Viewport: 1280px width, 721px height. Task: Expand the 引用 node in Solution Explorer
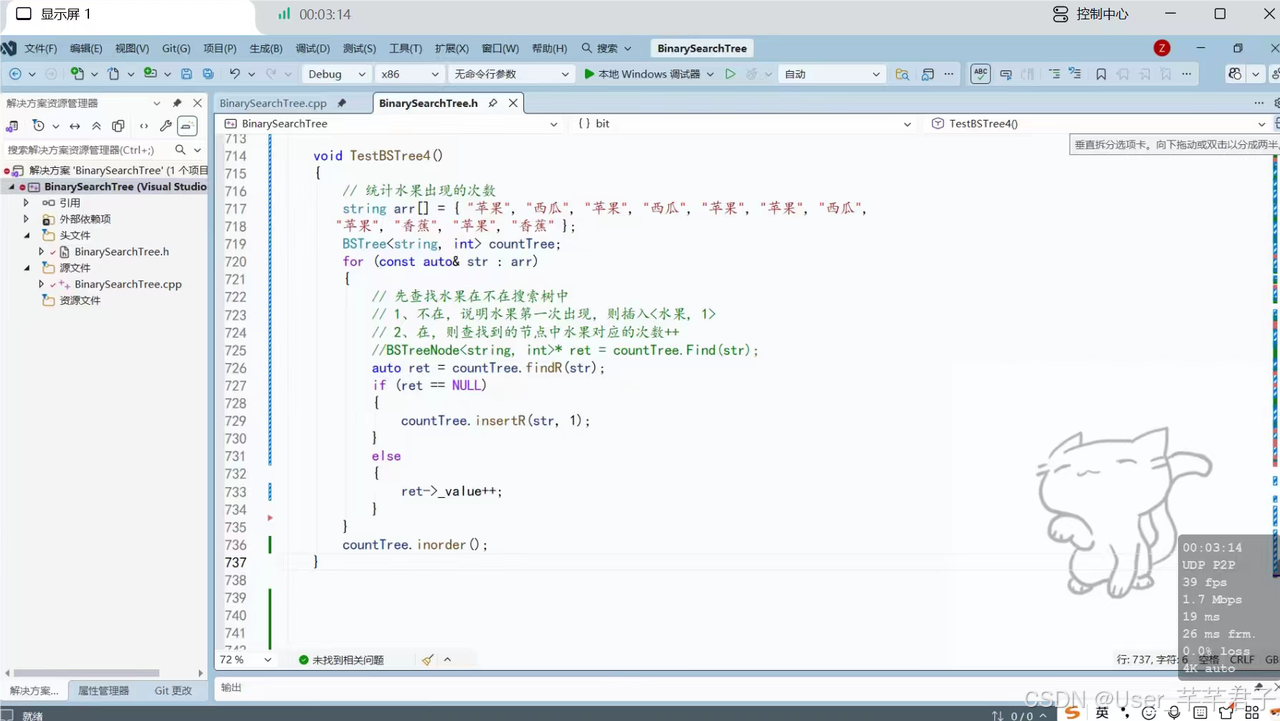pos(26,203)
